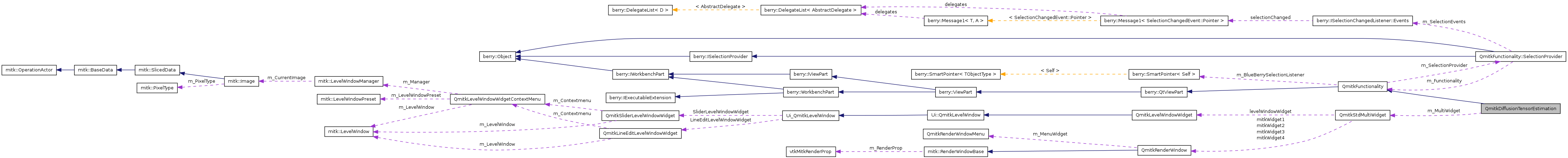This screenshot has height=158, width=1568.
Task: Click the m_BlueBerrySelectionListener edge label
Action: click(1270, 75)
